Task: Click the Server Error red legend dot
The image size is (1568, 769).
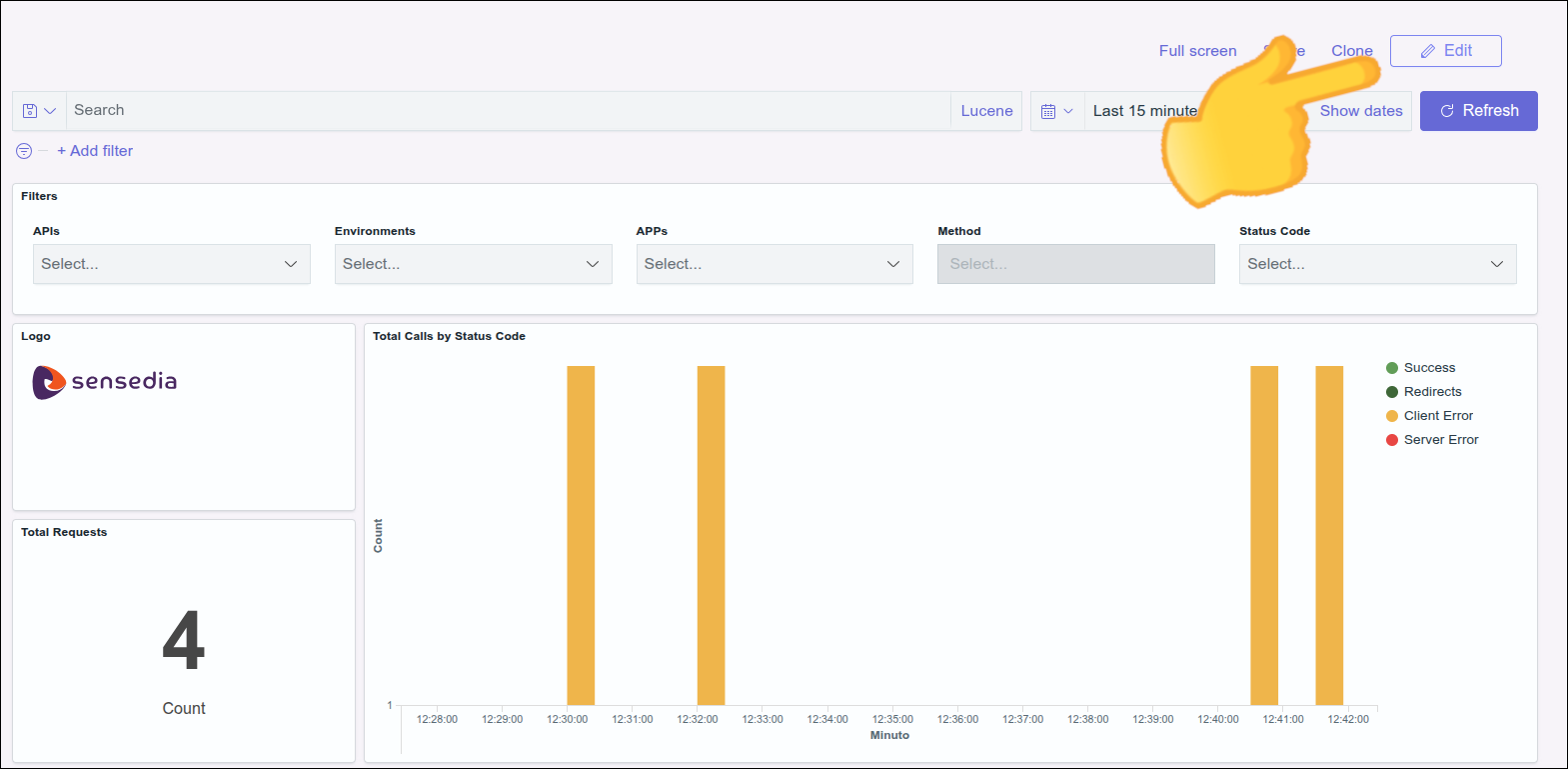Action: point(1392,440)
